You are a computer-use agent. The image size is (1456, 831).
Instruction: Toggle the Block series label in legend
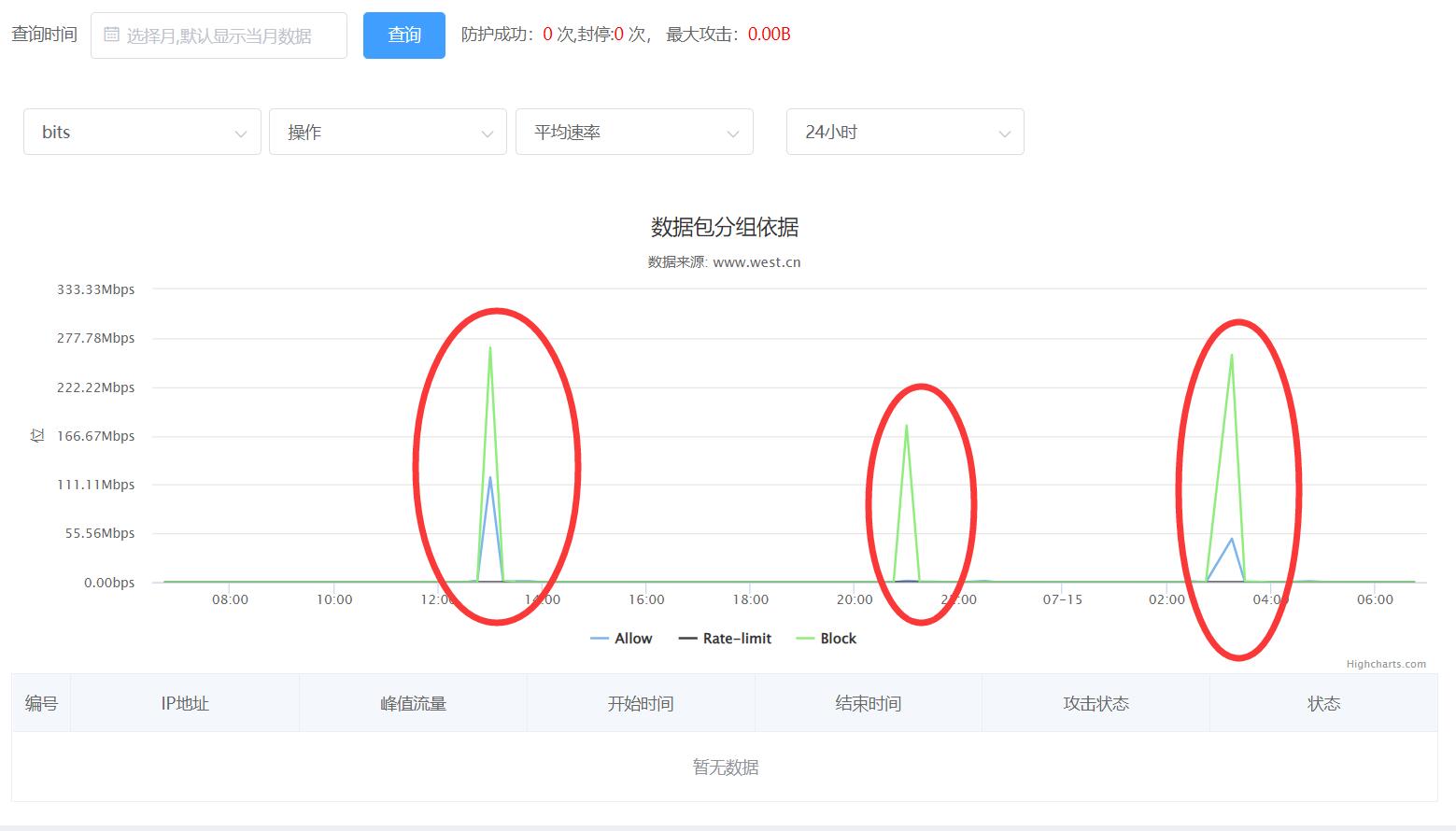[x=838, y=639]
